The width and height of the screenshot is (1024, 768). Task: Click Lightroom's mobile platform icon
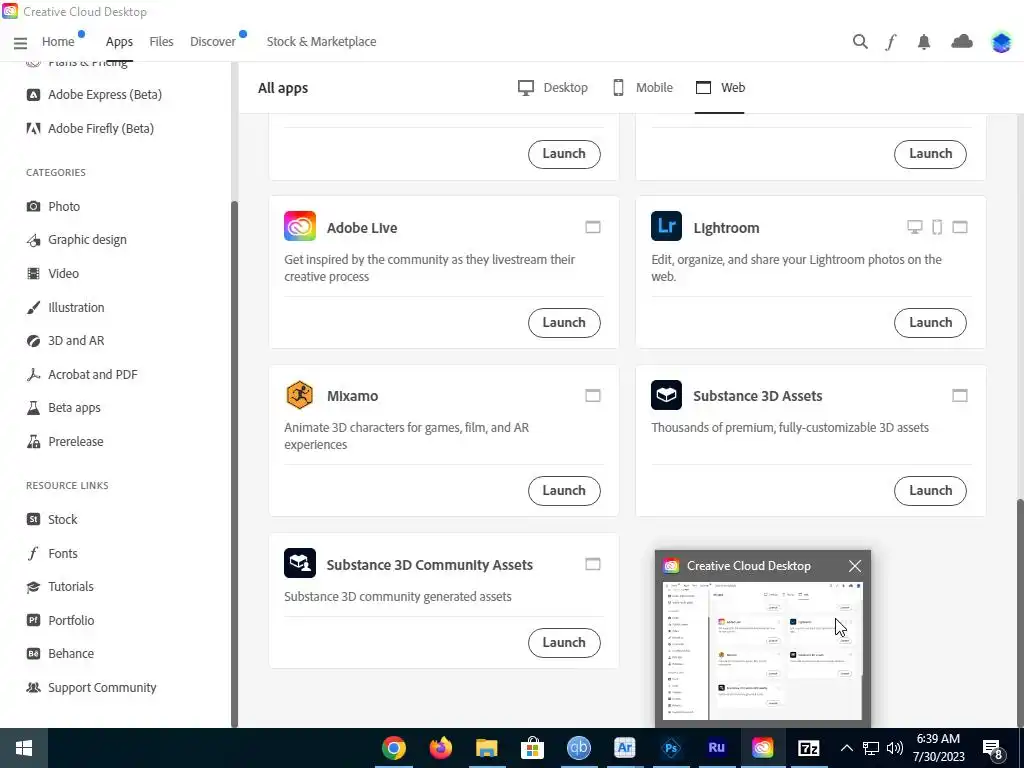[x=936, y=227]
